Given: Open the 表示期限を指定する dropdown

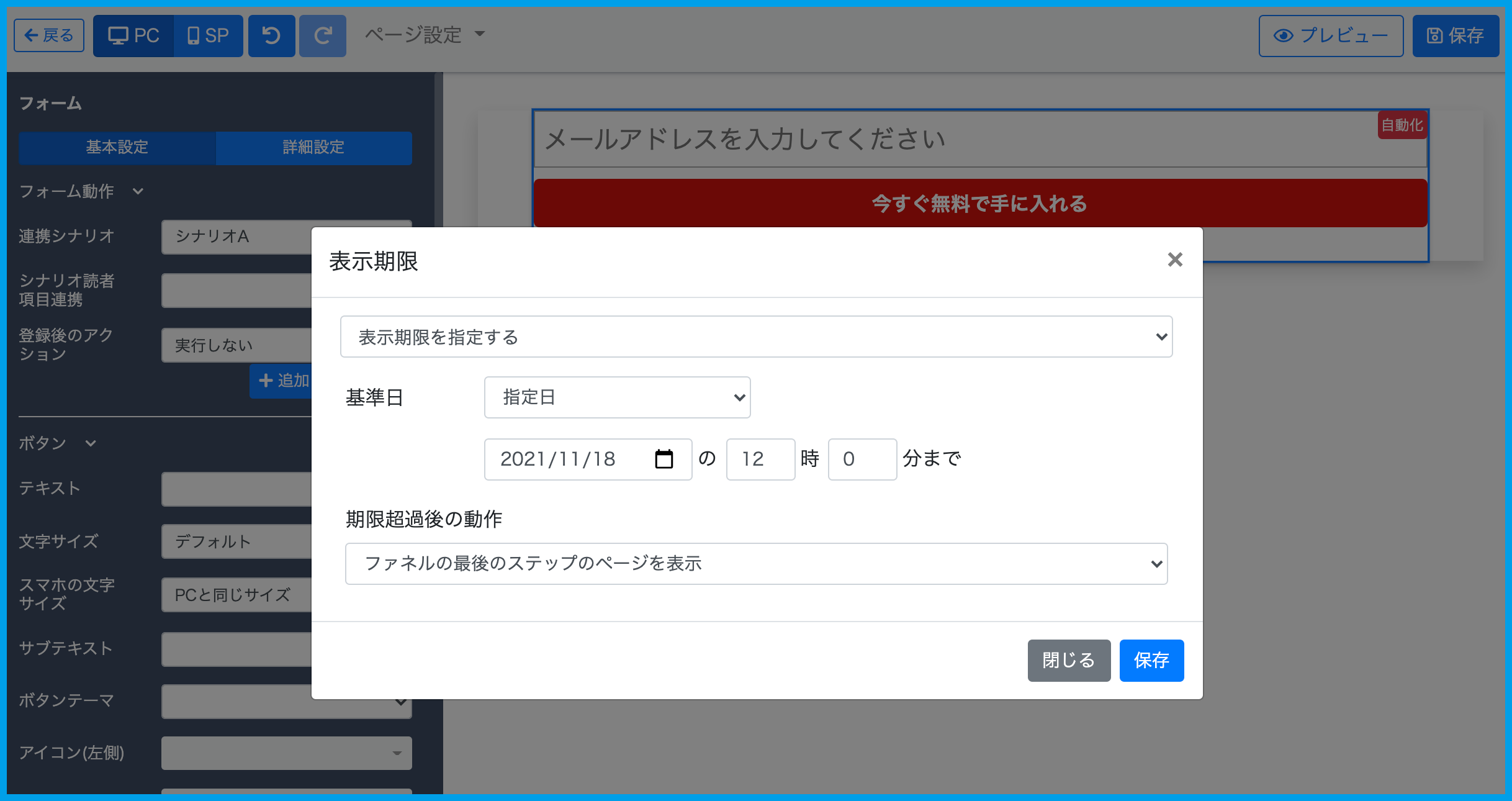Looking at the screenshot, I should tap(755, 337).
